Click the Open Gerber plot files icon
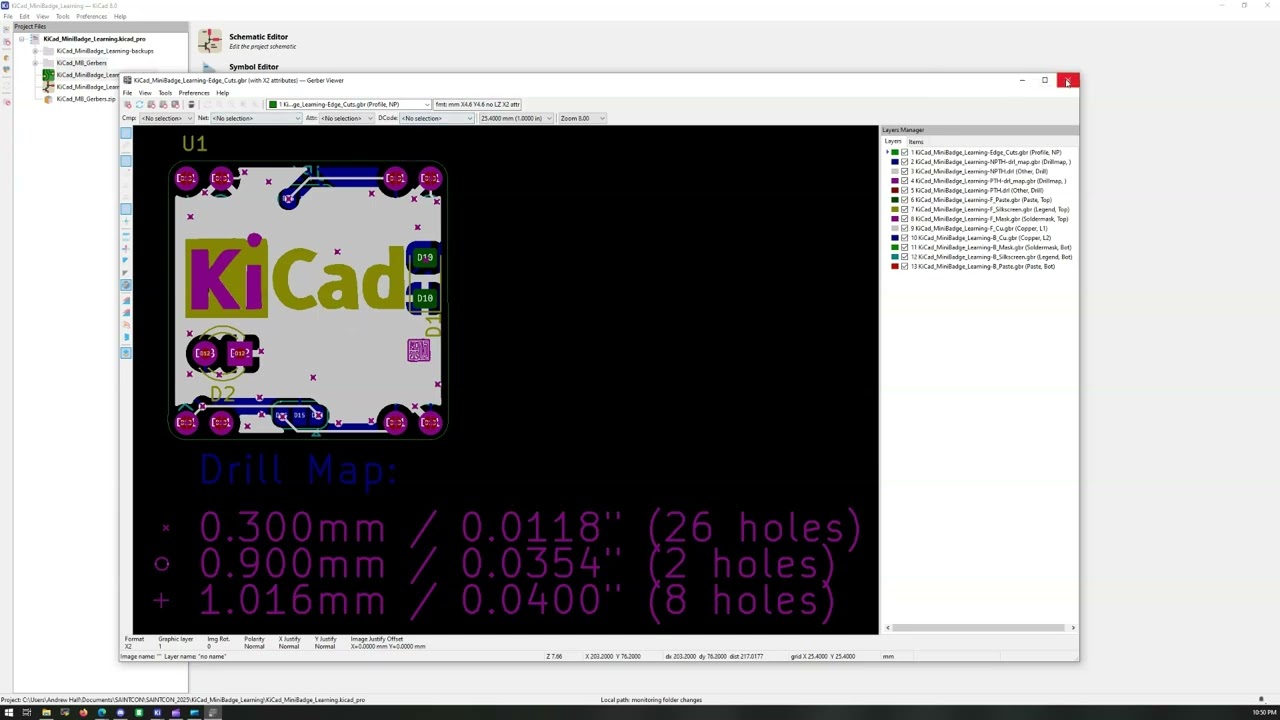 151,104
